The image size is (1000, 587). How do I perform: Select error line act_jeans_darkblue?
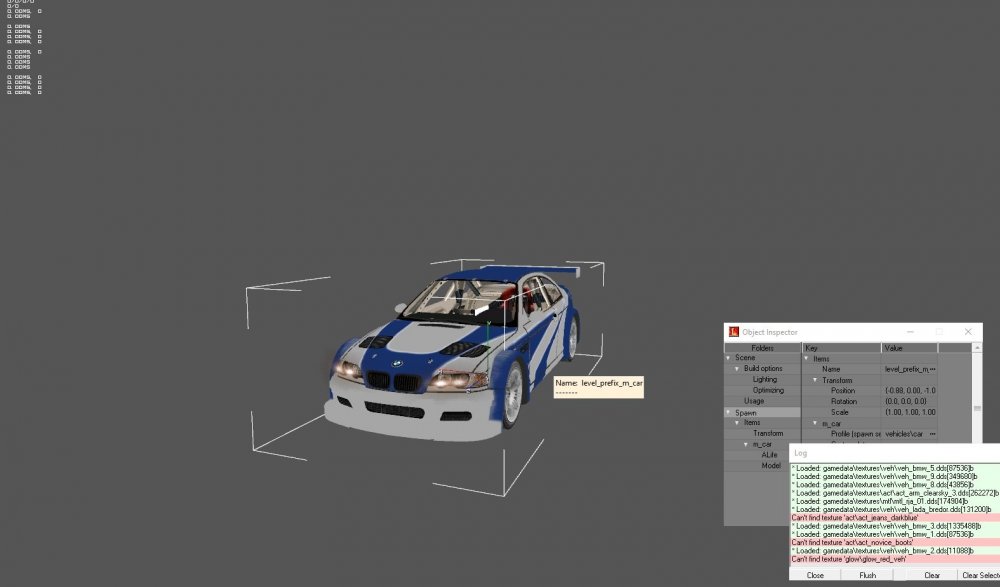pyautogui.click(x=895, y=518)
